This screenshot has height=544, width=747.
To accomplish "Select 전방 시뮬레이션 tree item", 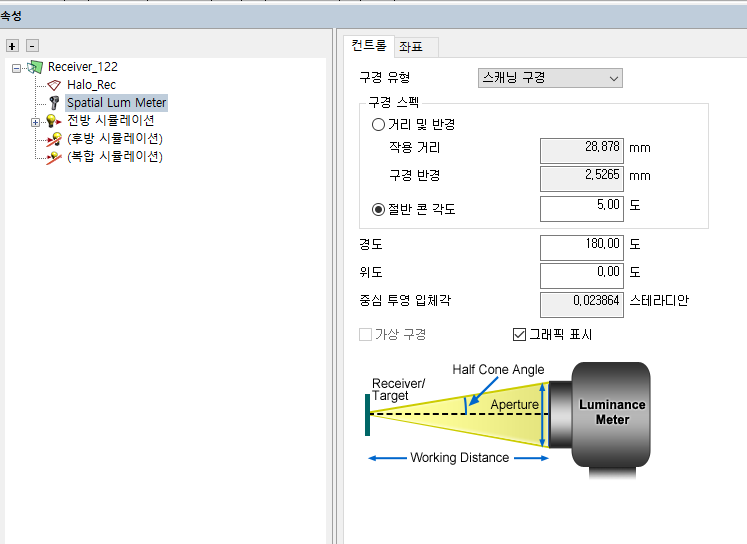I will [x=111, y=121].
